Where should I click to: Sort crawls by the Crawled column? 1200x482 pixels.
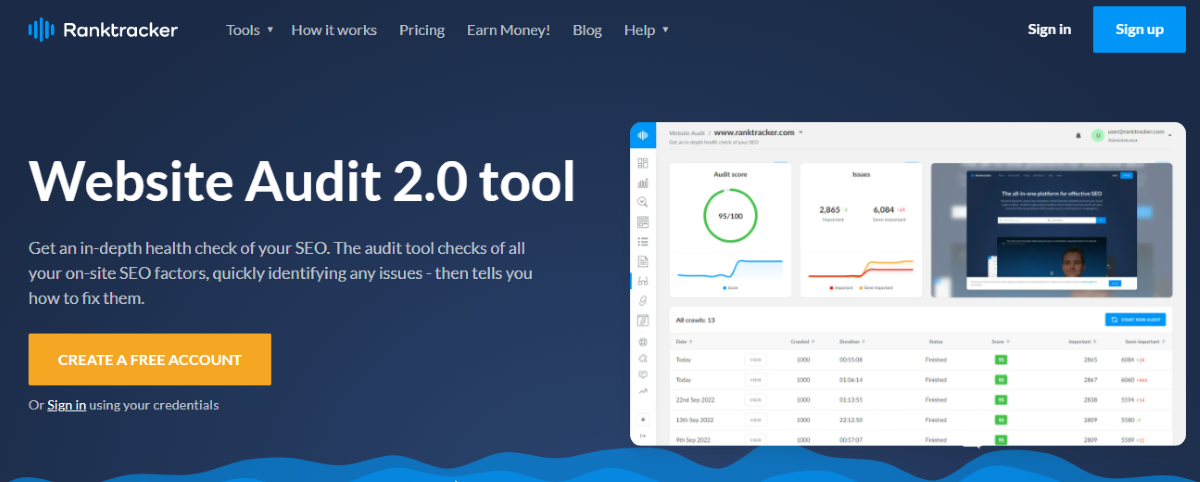click(x=804, y=341)
